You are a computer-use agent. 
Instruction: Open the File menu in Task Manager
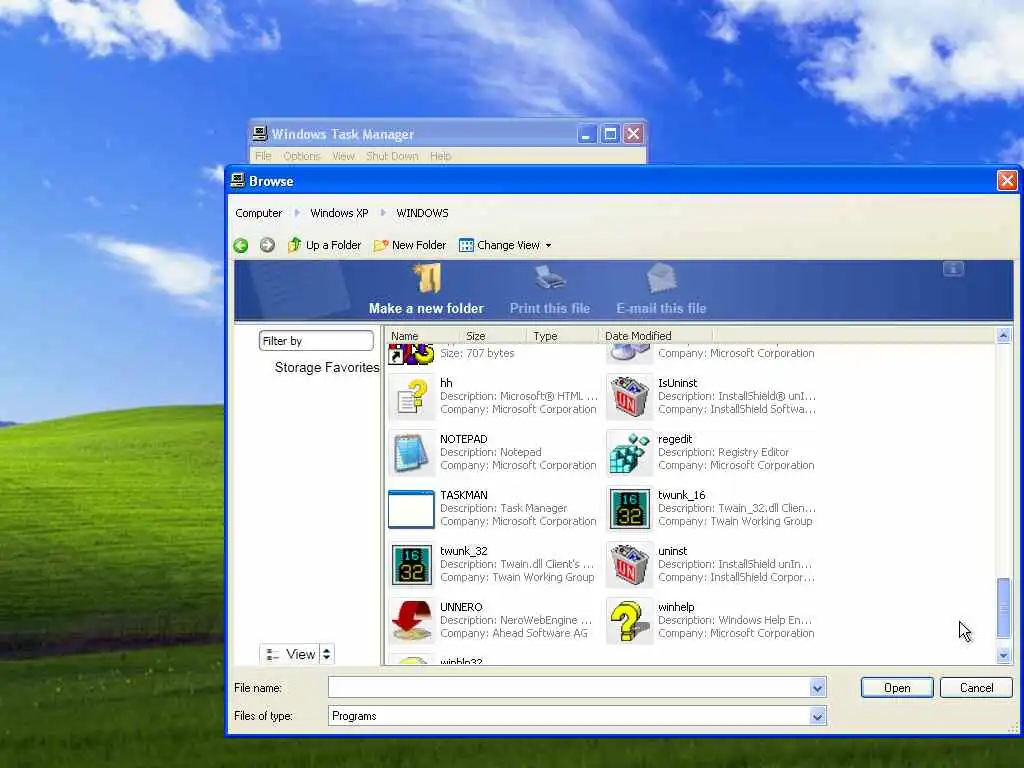click(x=263, y=156)
